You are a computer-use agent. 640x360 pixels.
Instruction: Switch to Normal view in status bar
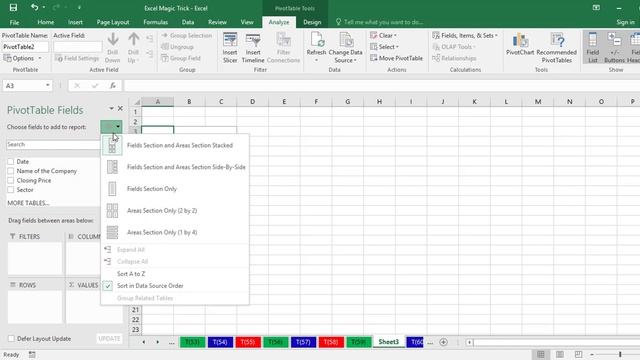[x=541, y=354]
